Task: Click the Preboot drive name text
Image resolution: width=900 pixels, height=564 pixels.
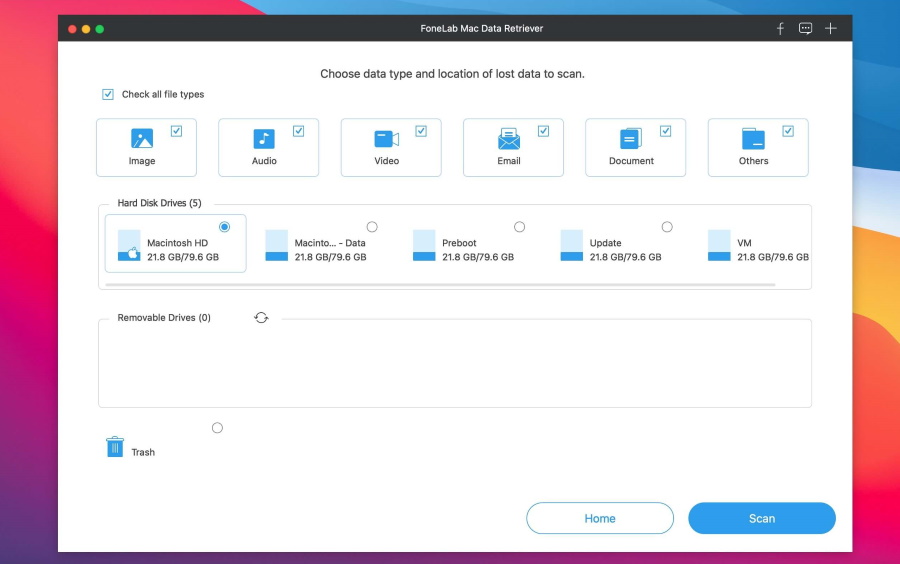Action: 459,243
